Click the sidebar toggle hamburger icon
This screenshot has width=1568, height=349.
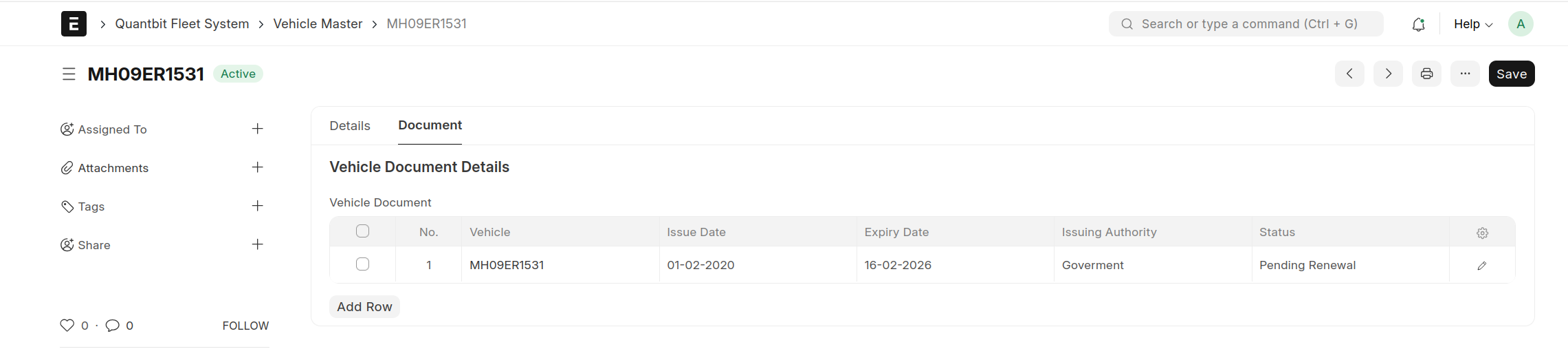(69, 74)
